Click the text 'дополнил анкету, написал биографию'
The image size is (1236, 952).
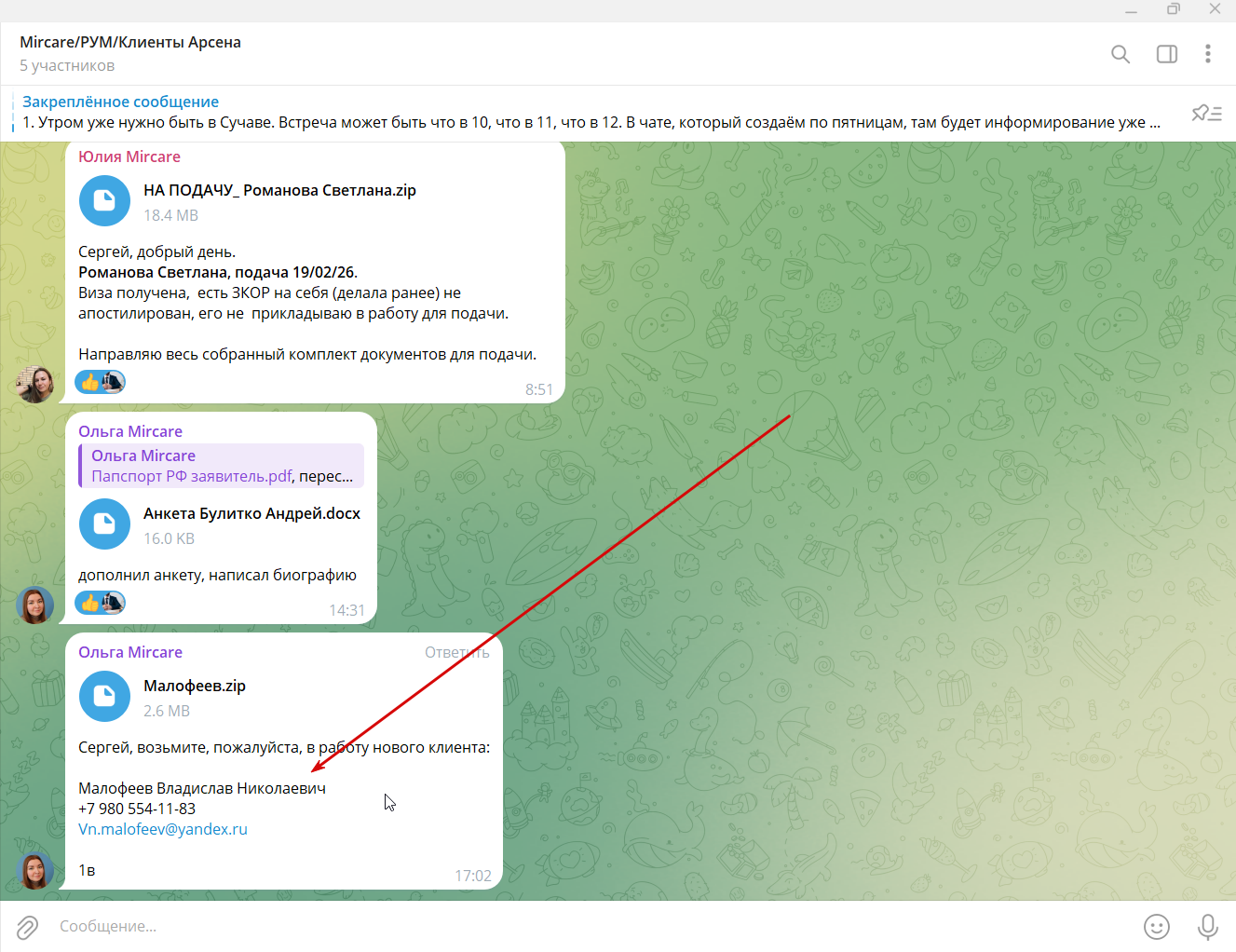(x=217, y=575)
